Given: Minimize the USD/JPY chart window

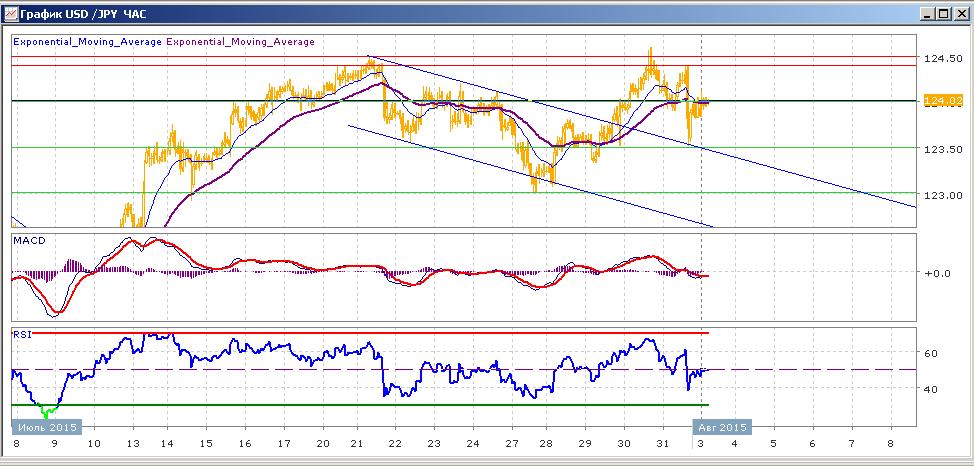Looking at the screenshot, I should click(927, 14).
